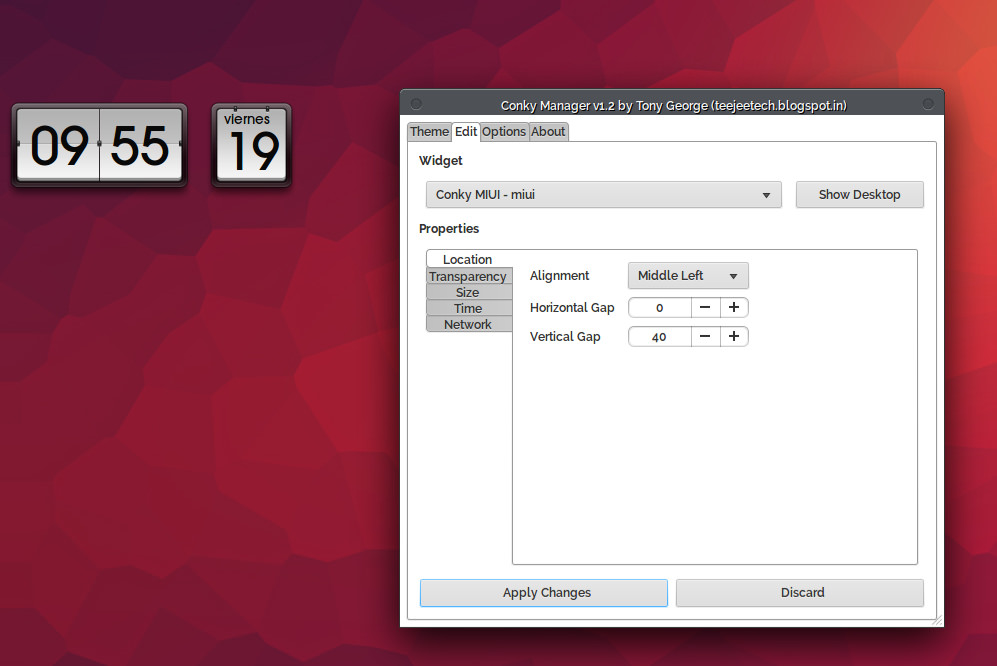Focus the Horizontal Gap value field

point(660,308)
